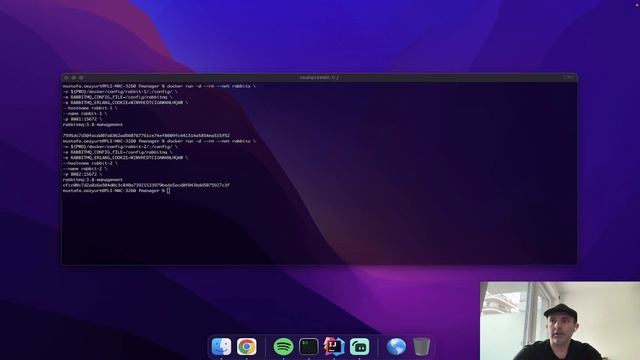640x360 pixels.
Task: Click the rabbit-2 config volume mount line
Action: 120,147
